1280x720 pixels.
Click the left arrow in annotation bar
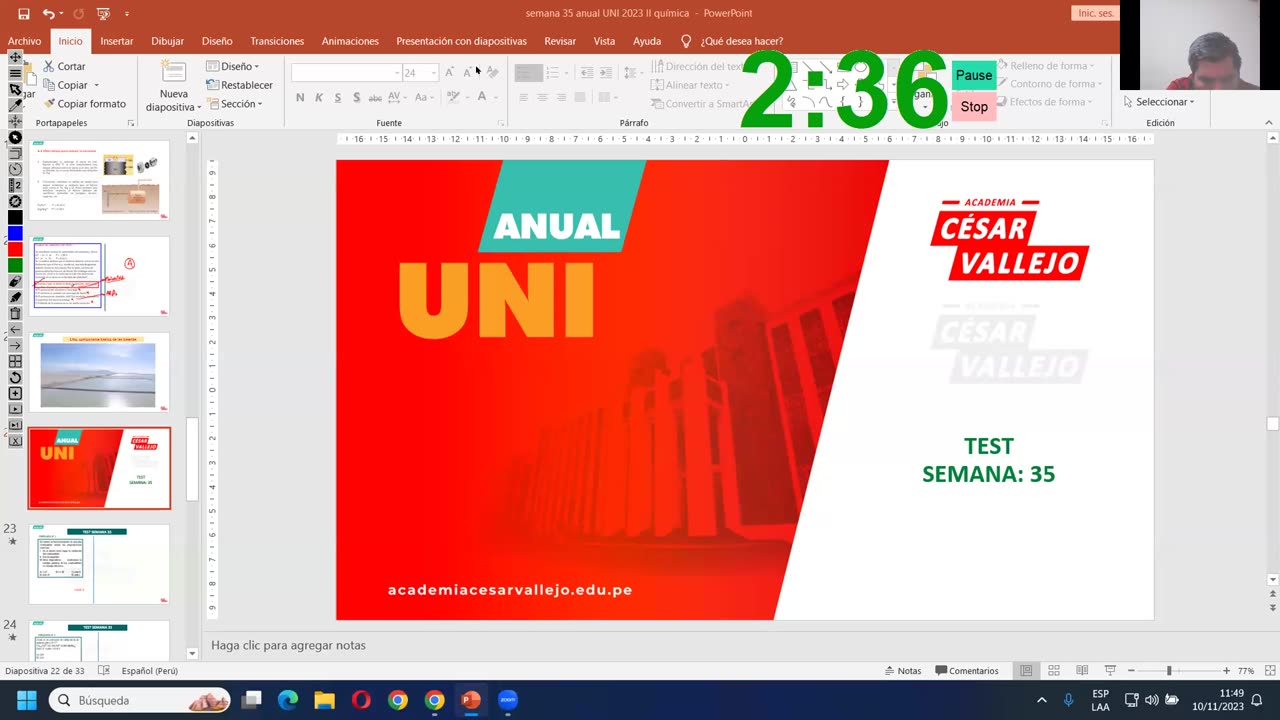[x=15, y=330]
